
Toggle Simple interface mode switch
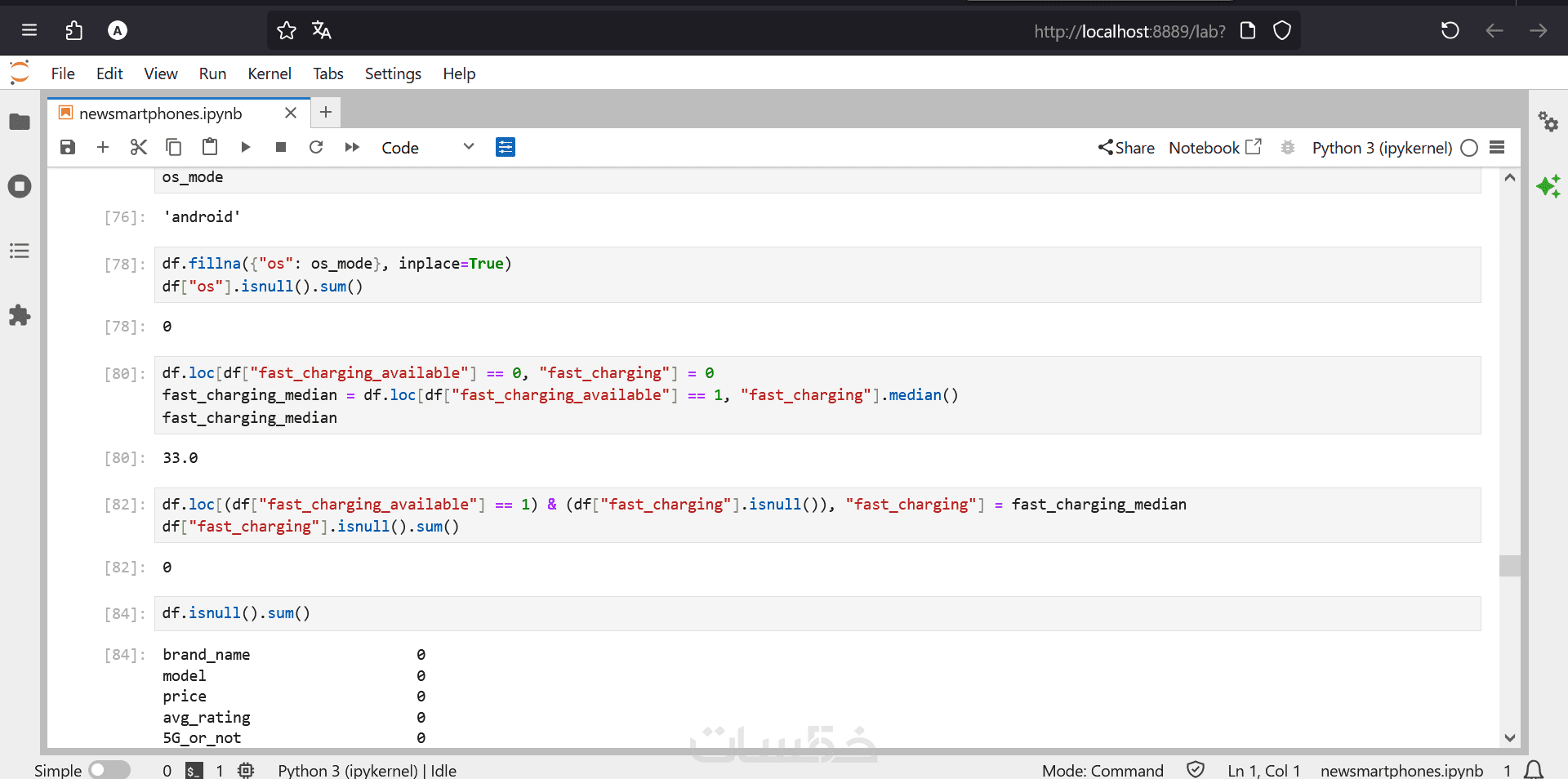[109, 769]
